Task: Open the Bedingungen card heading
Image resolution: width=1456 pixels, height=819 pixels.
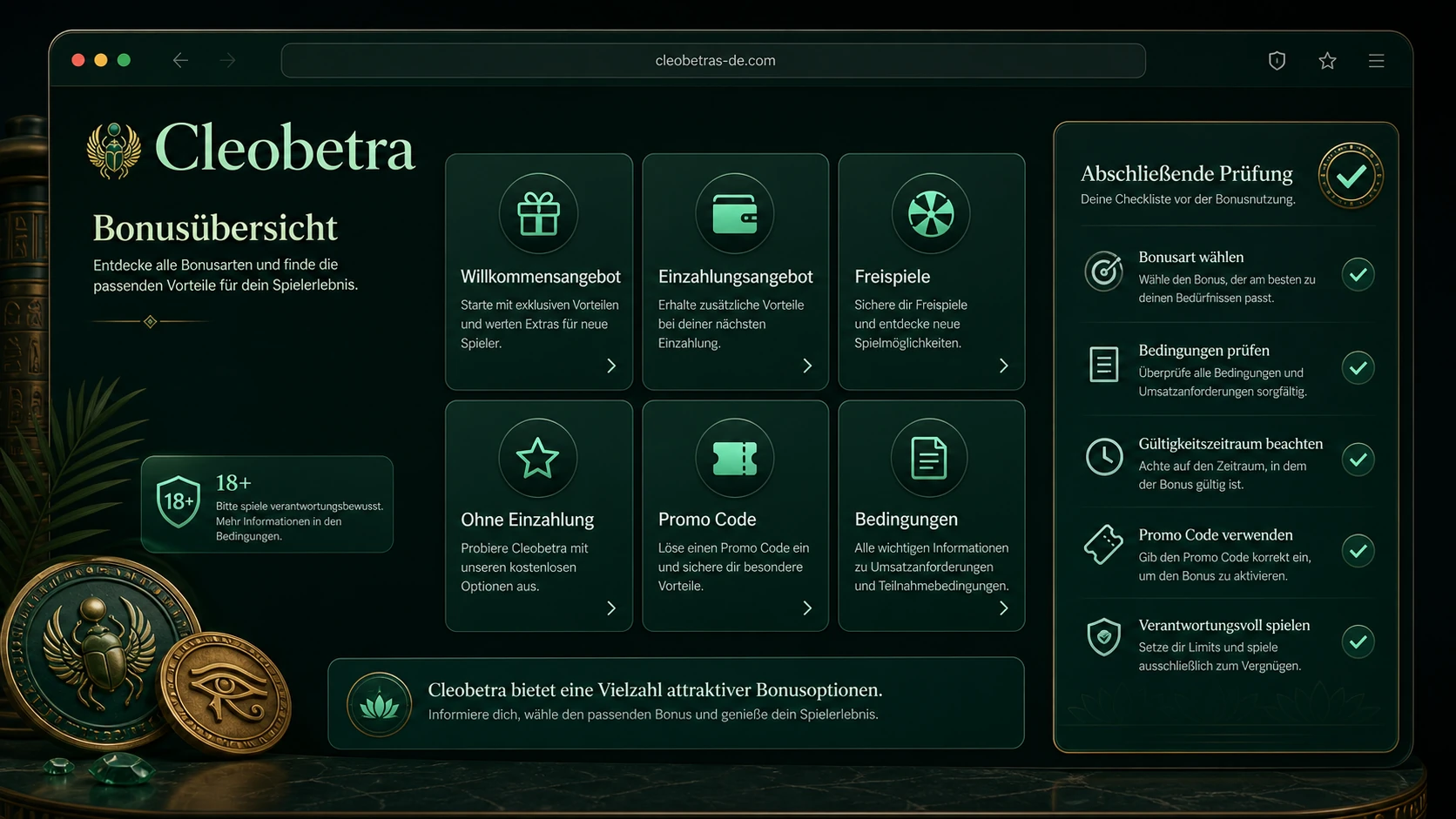Action: pyautogui.click(x=906, y=520)
